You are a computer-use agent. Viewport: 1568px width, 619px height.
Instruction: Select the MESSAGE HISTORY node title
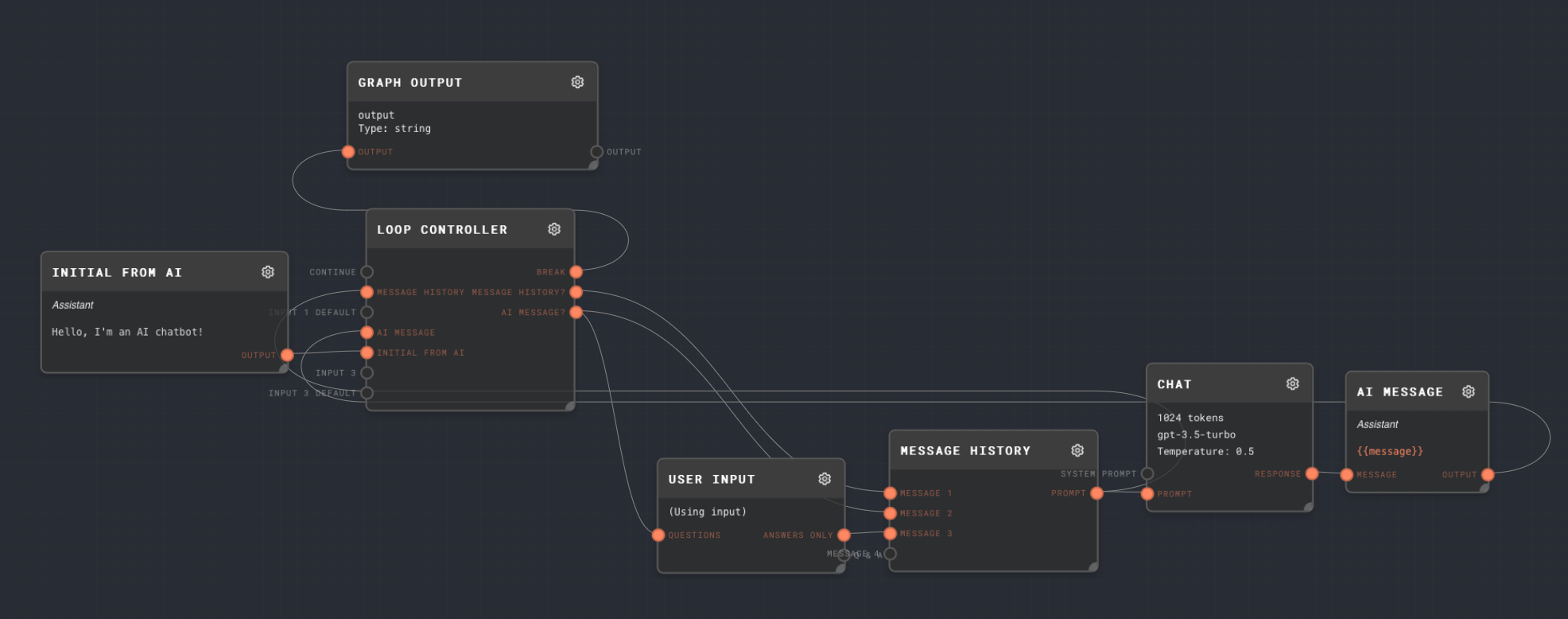[x=965, y=451]
